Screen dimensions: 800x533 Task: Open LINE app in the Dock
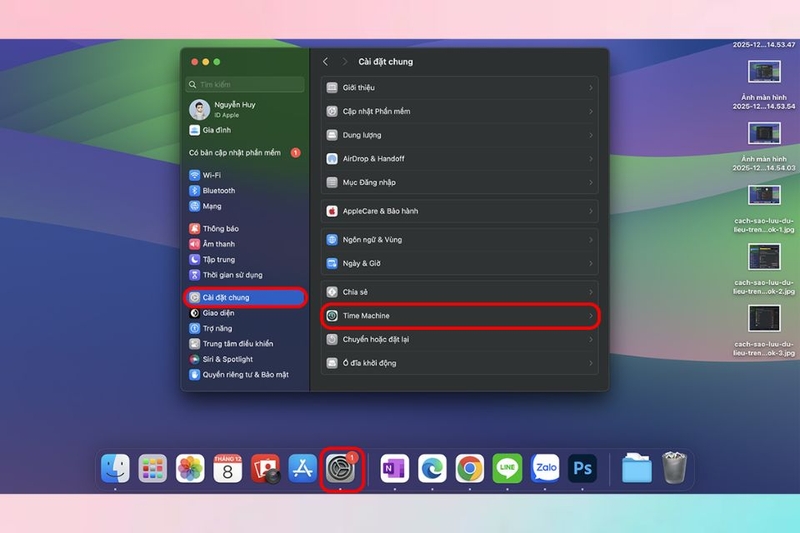(x=507, y=468)
